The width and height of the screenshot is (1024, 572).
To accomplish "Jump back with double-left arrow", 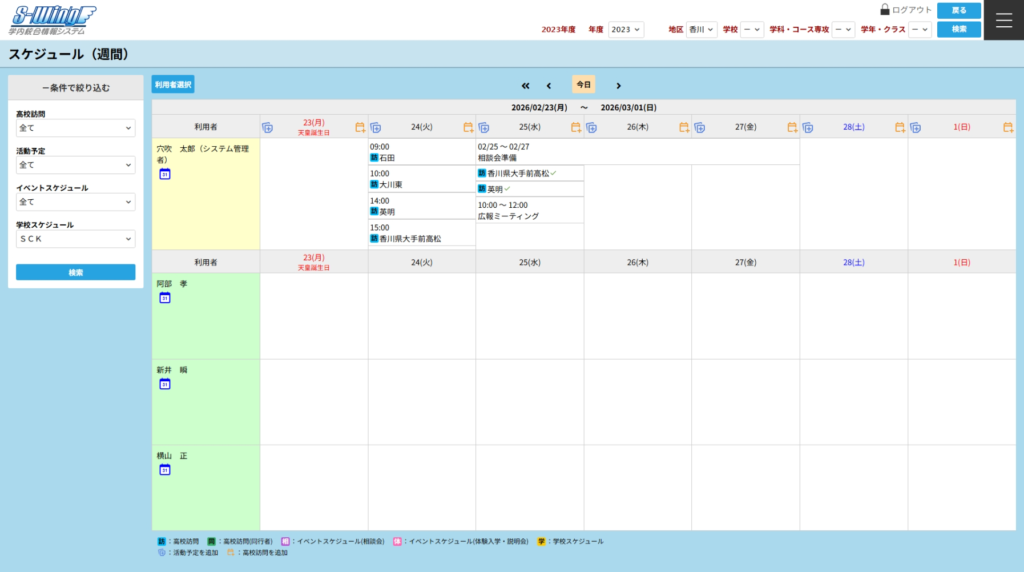I will tap(526, 86).
